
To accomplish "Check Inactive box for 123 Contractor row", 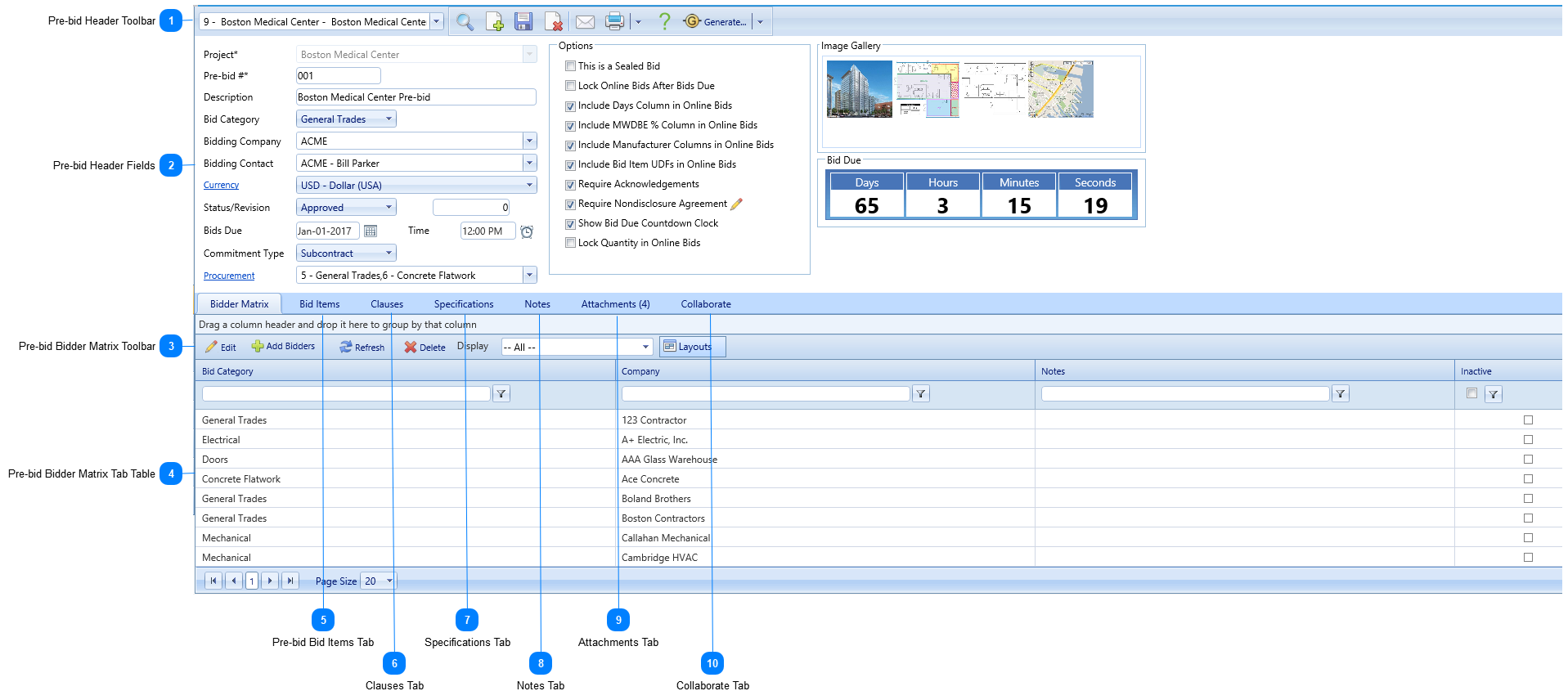I will (x=1528, y=420).
